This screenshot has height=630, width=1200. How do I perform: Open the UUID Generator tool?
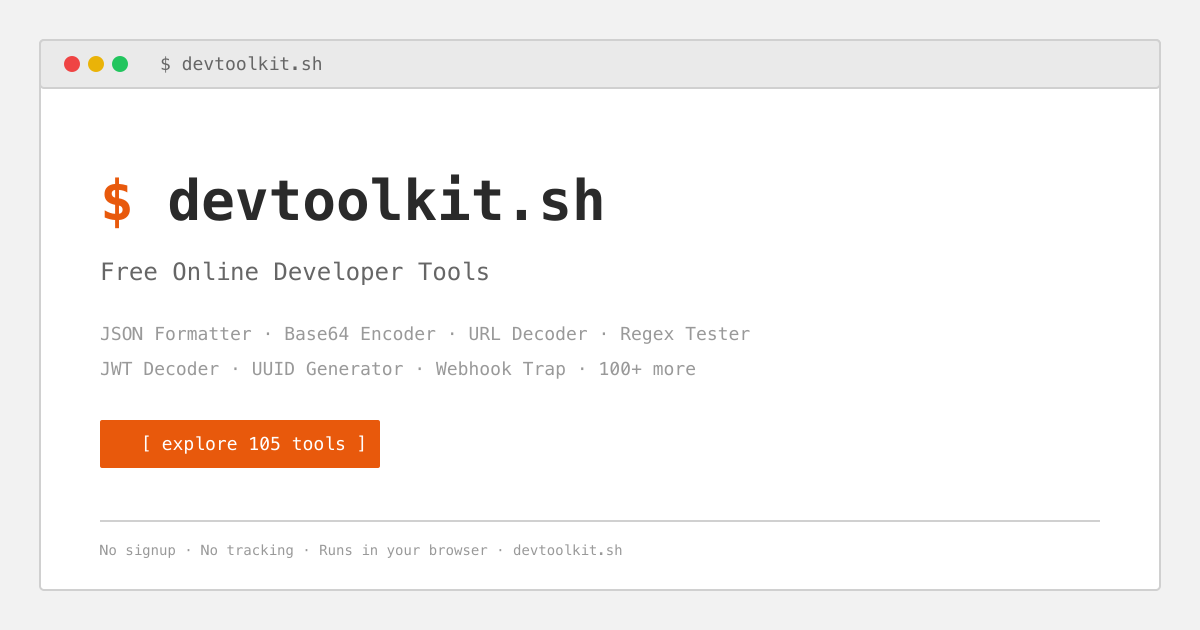326,369
